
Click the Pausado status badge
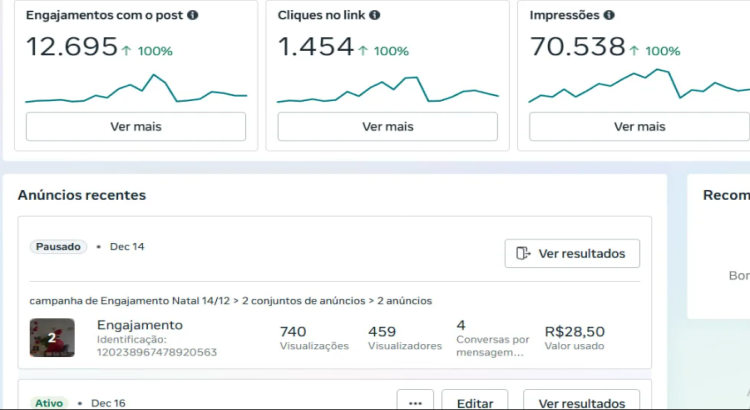point(58,247)
